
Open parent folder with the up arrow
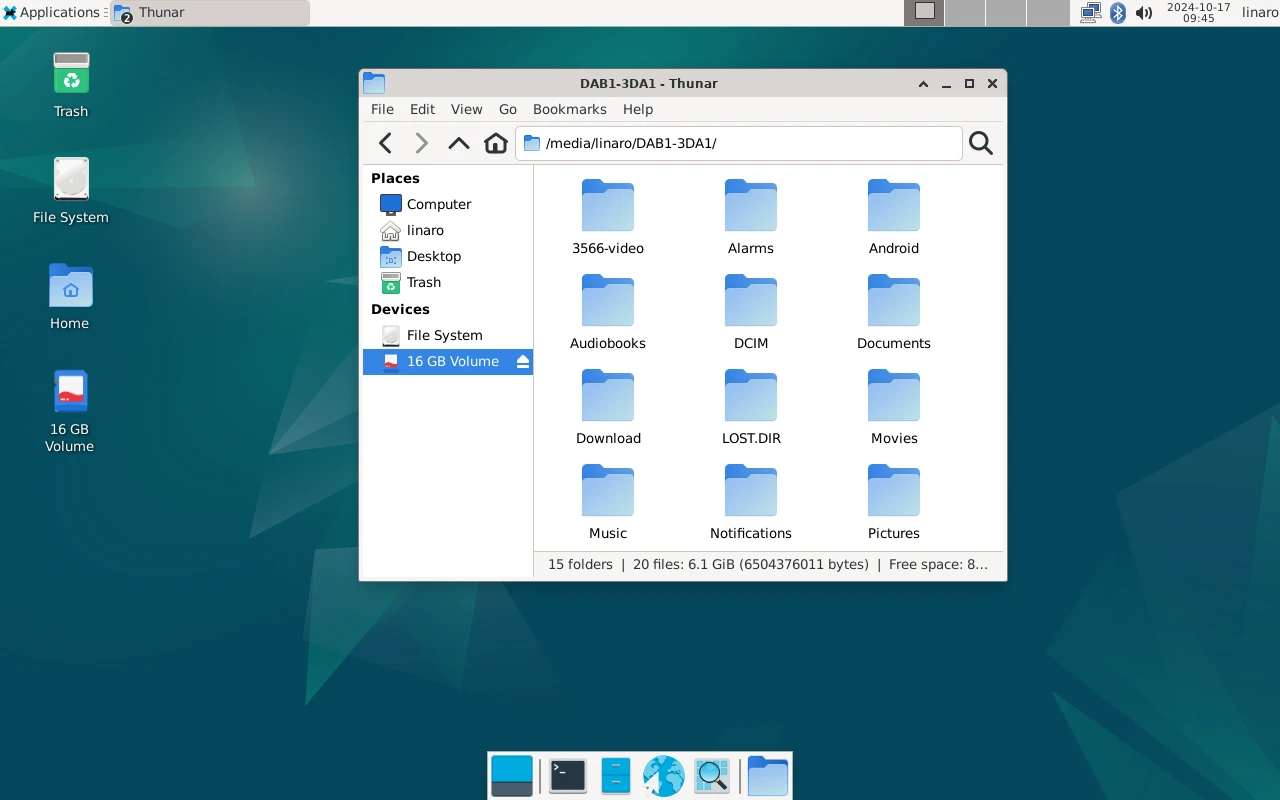point(459,143)
